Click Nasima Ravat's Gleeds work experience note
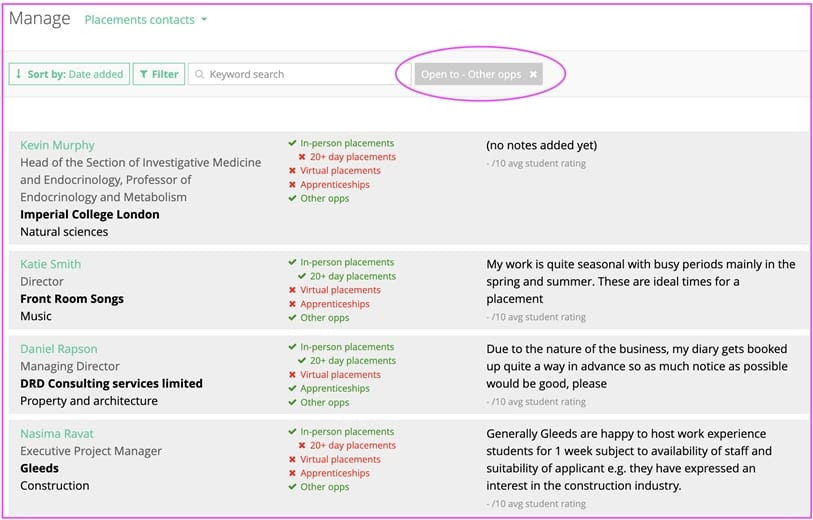This screenshot has width=813, height=520. (x=629, y=460)
